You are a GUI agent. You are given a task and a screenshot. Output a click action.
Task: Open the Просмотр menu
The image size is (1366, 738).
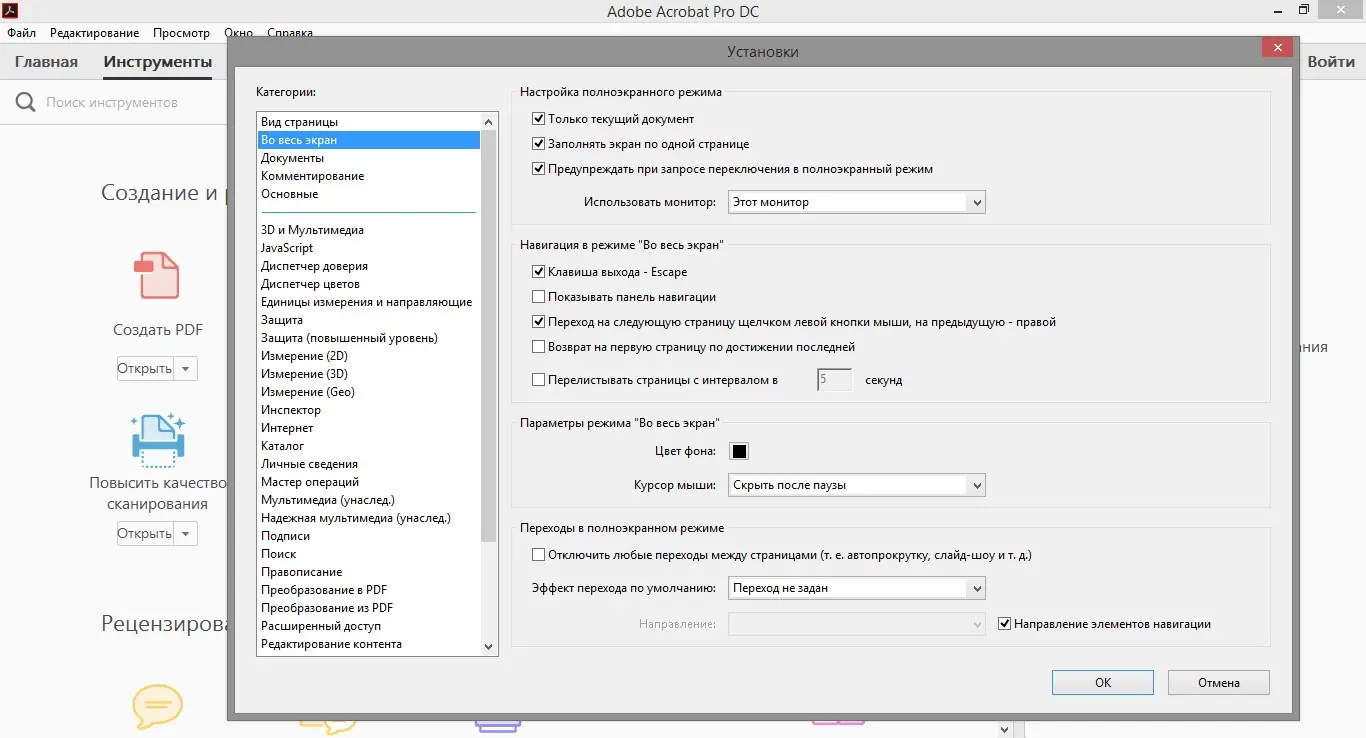coord(181,33)
